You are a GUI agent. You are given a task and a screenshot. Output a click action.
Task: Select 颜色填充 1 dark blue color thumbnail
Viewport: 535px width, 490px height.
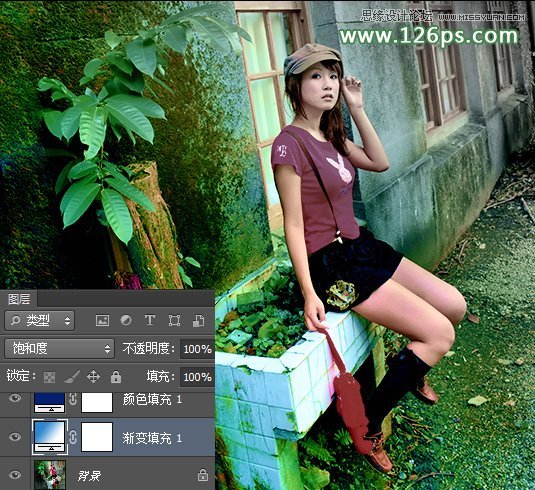click(49, 402)
